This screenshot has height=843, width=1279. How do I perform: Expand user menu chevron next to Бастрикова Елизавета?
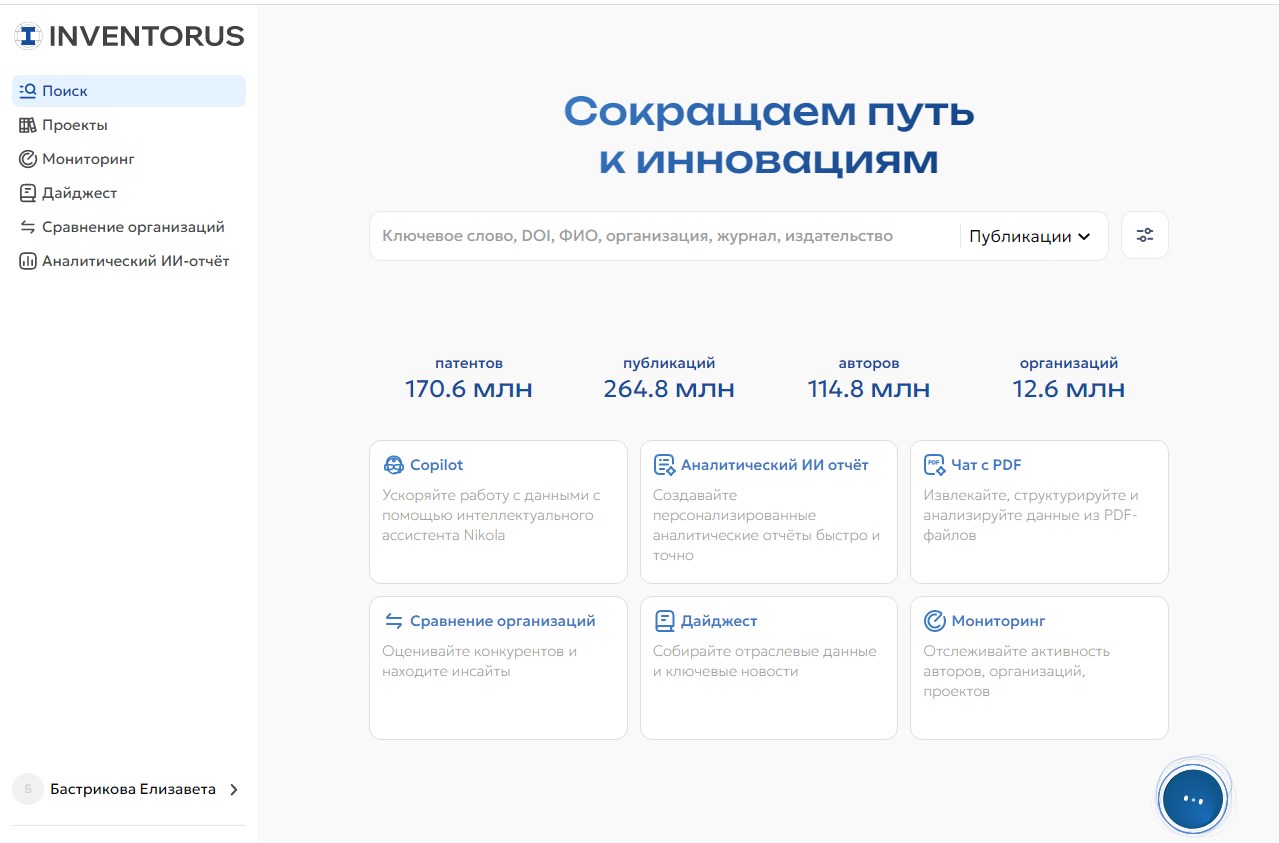[x=234, y=789]
